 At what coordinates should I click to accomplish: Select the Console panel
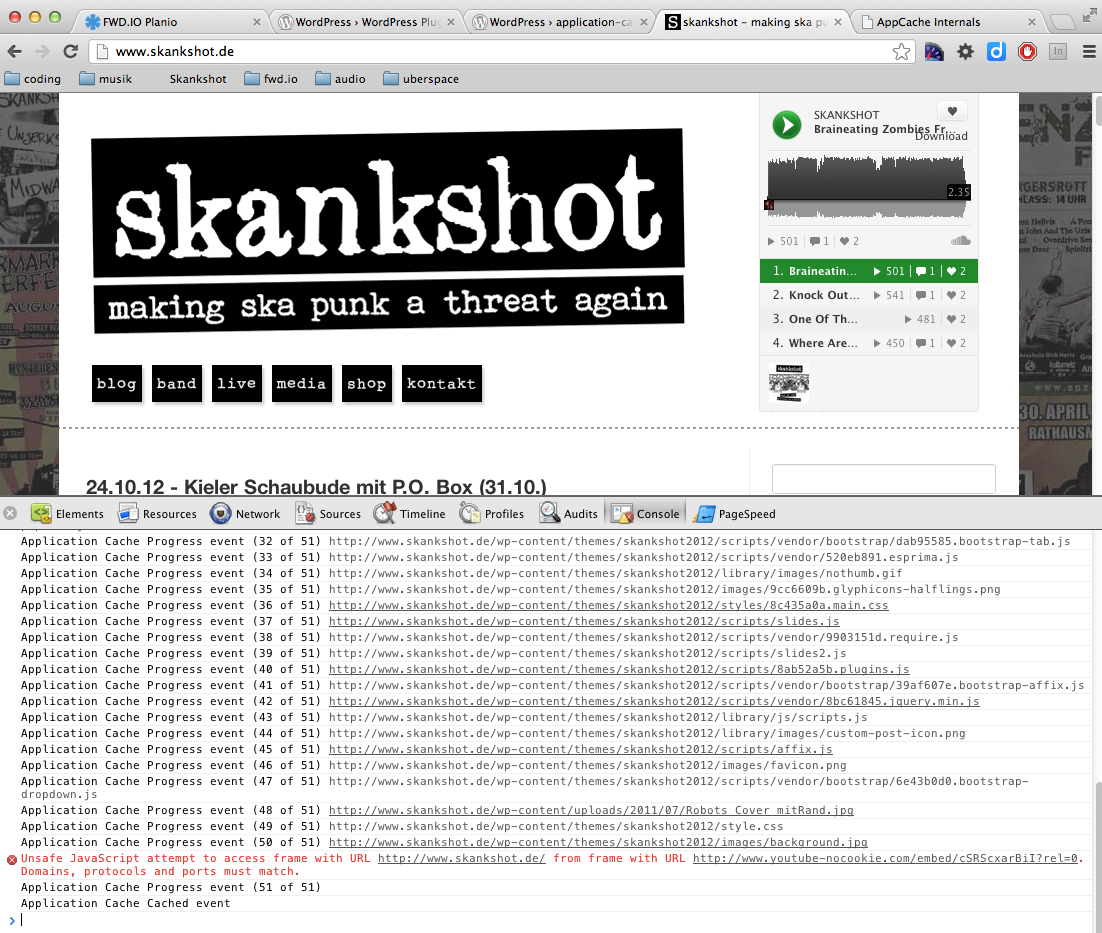[x=646, y=514]
